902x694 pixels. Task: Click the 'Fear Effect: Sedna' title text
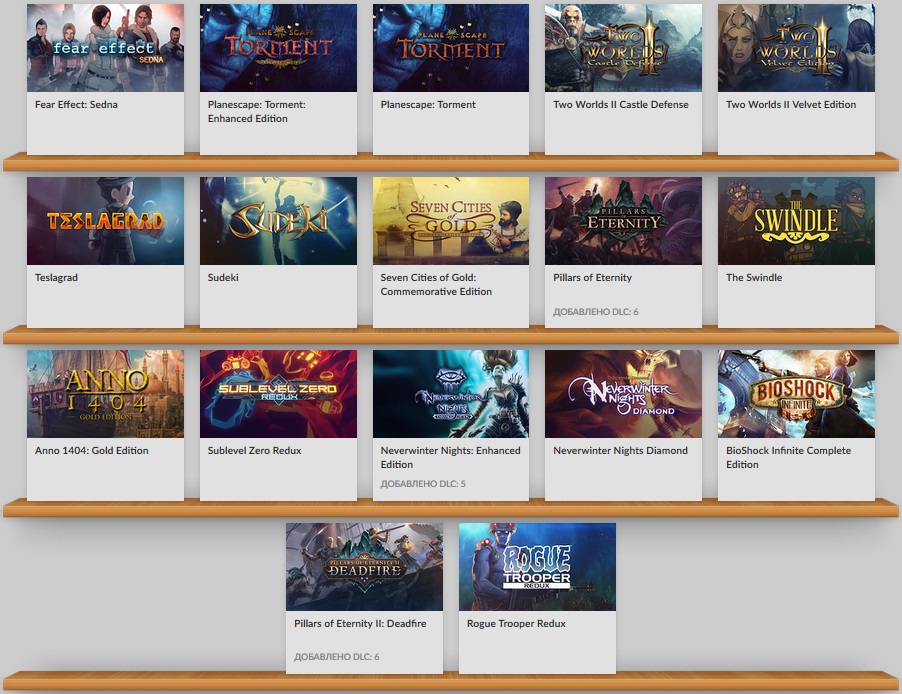pos(76,105)
